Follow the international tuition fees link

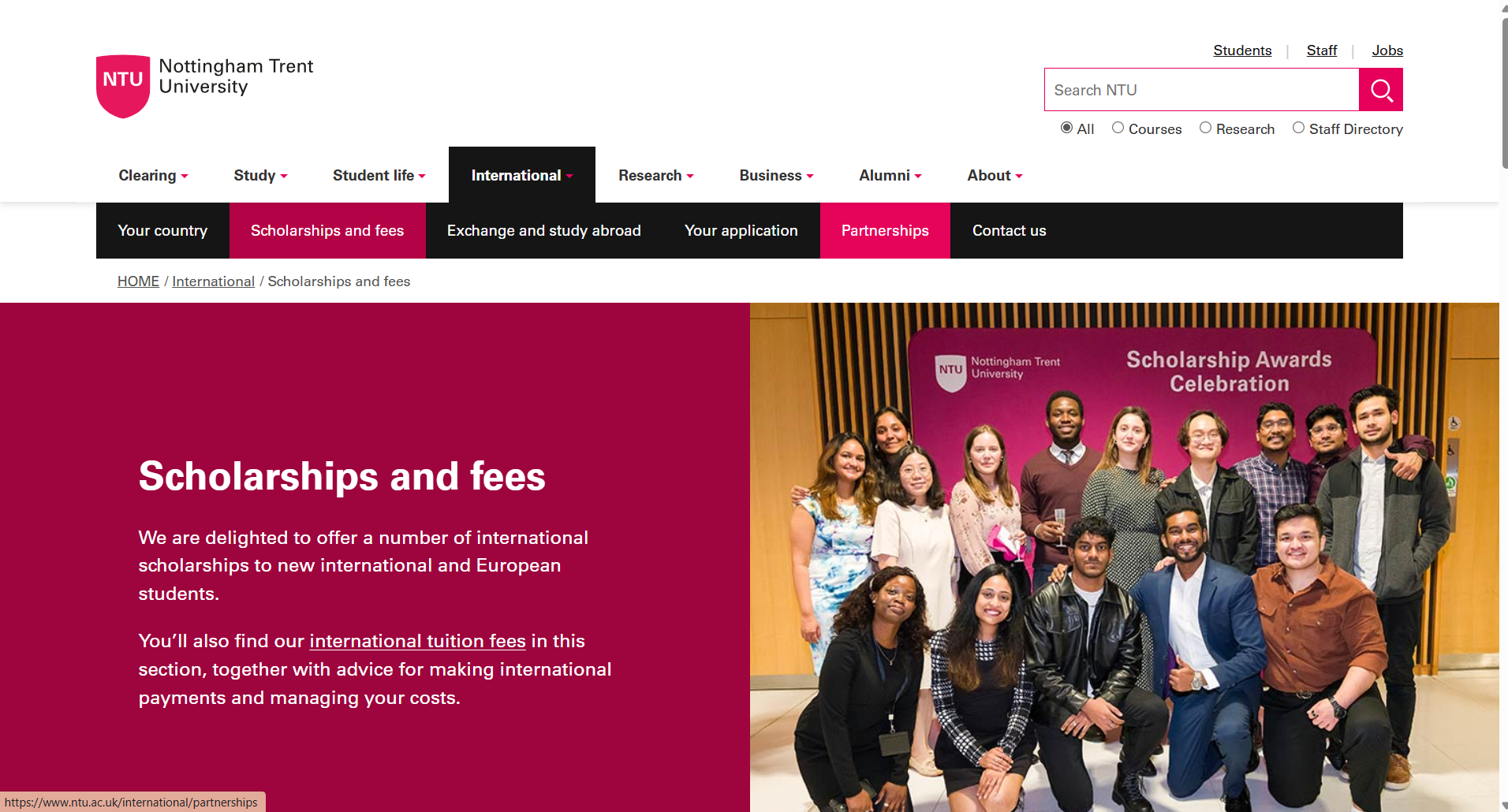417,641
